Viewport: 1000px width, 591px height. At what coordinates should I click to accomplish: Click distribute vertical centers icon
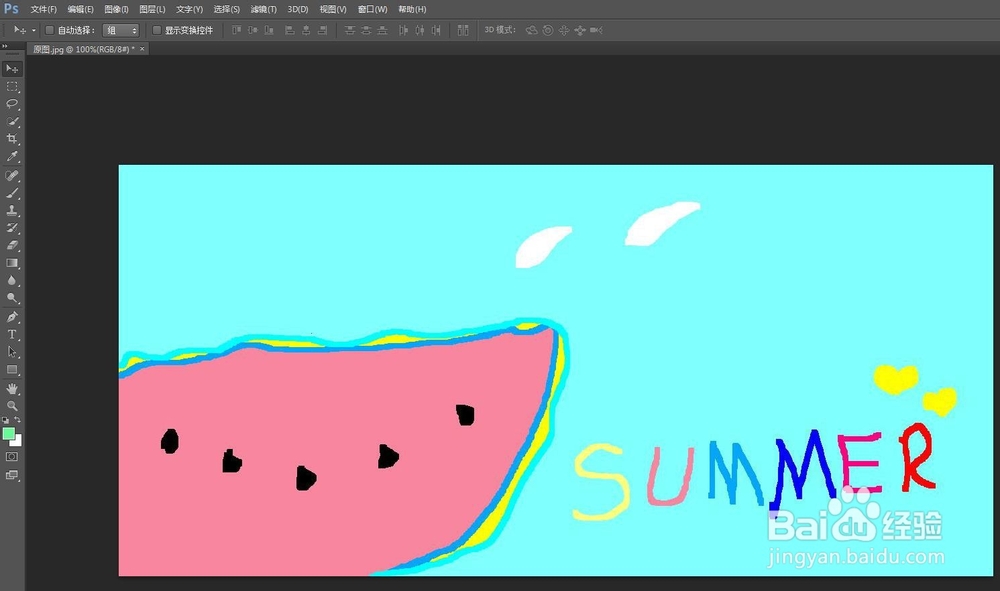click(x=366, y=30)
